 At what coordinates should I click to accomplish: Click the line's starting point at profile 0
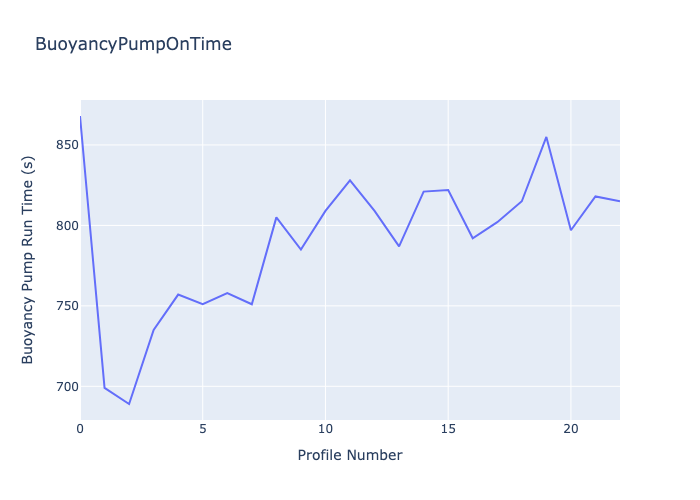click(x=81, y=118)
